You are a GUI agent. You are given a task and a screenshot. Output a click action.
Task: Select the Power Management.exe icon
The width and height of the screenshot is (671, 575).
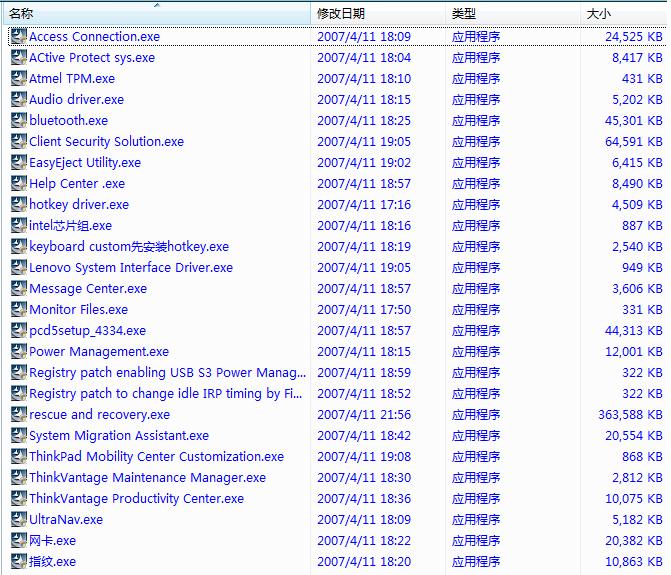tap(18, 351)
